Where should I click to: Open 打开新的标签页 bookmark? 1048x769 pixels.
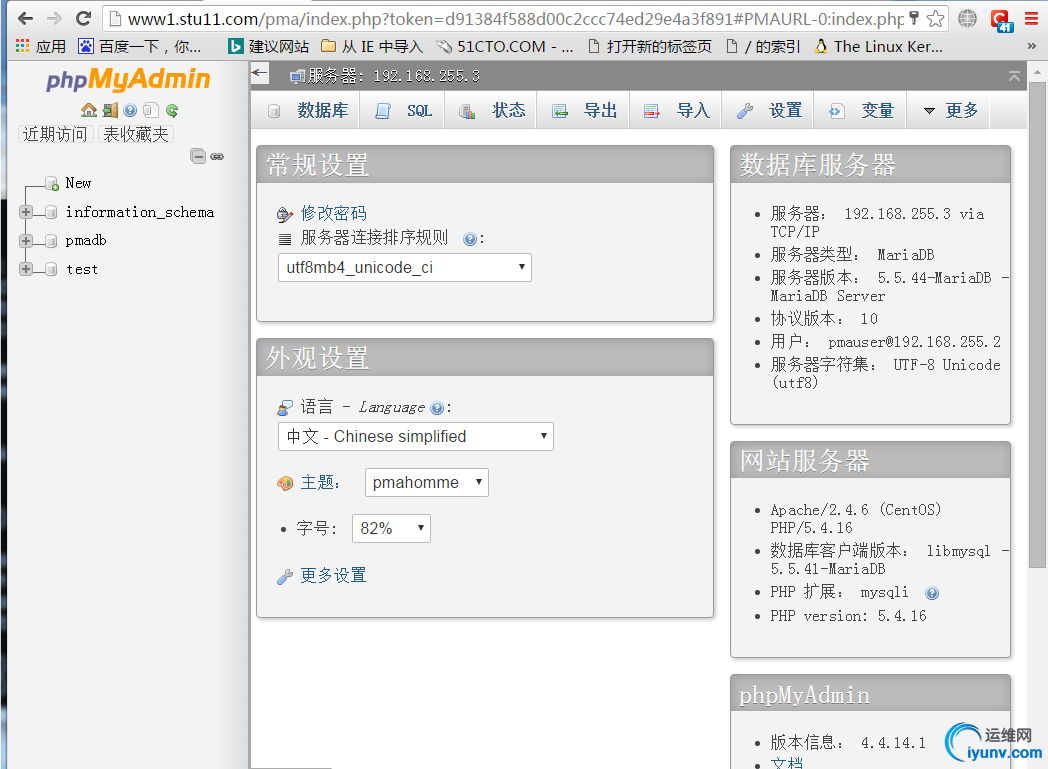650,46
